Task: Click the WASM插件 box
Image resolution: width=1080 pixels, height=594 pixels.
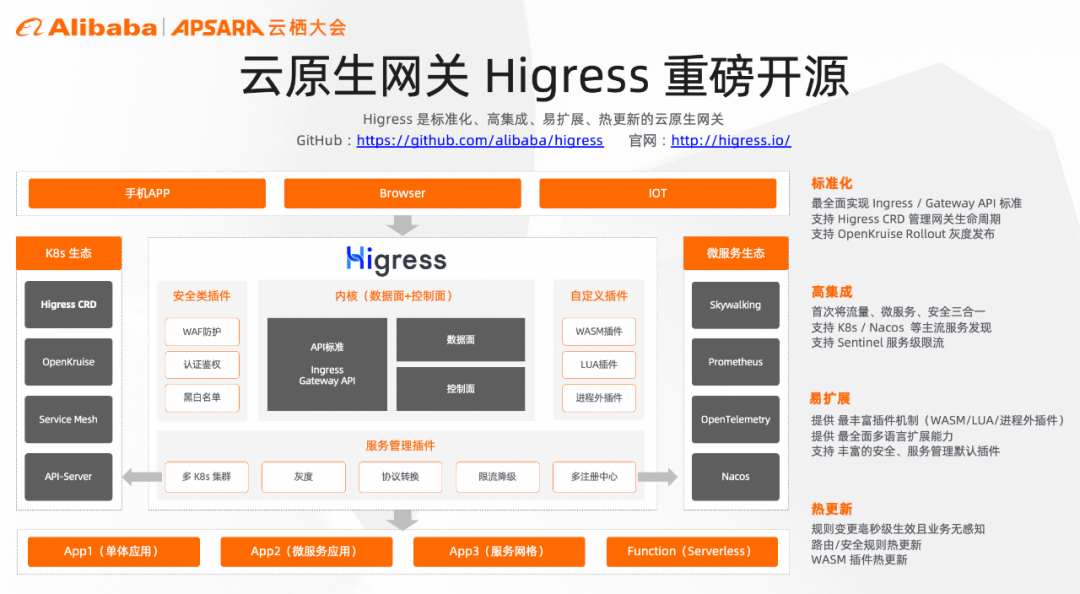Action: tap(599, 331)
